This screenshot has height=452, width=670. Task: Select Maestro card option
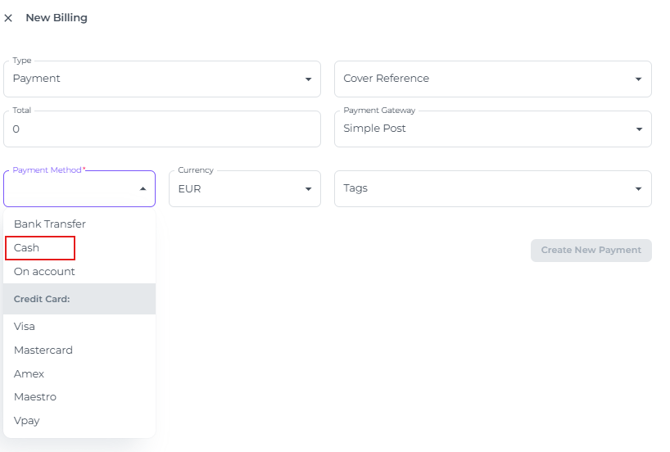pyautogui.click(x=35, y=397)
